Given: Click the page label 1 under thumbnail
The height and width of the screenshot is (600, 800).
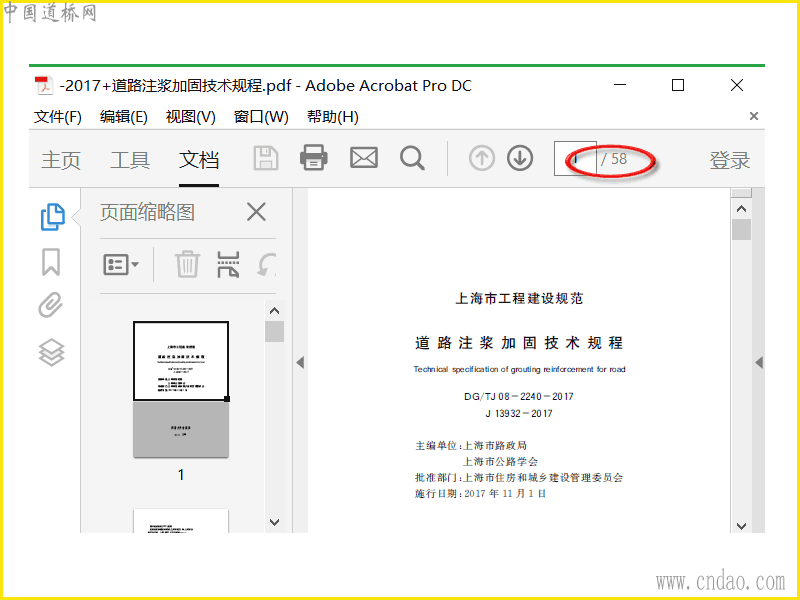Looking at the screenshot, I should click(x=181, y=475).
